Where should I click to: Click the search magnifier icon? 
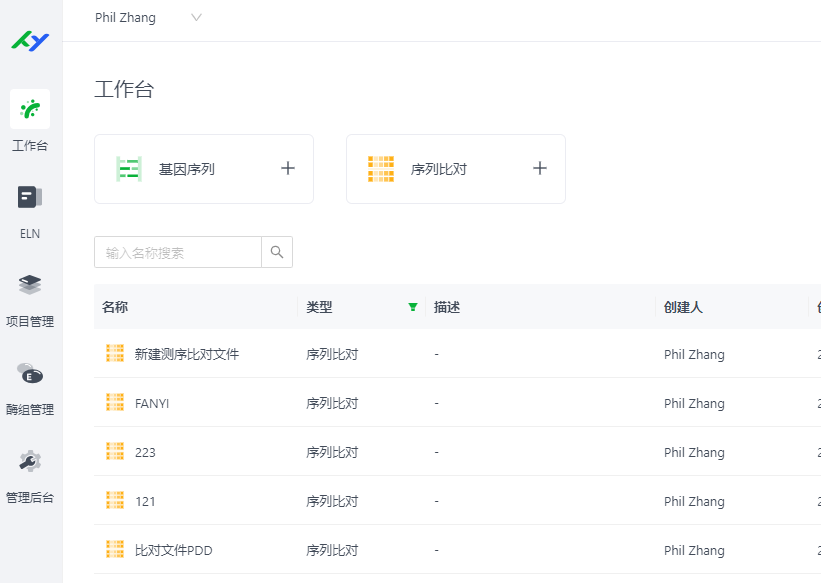(277, 252)
